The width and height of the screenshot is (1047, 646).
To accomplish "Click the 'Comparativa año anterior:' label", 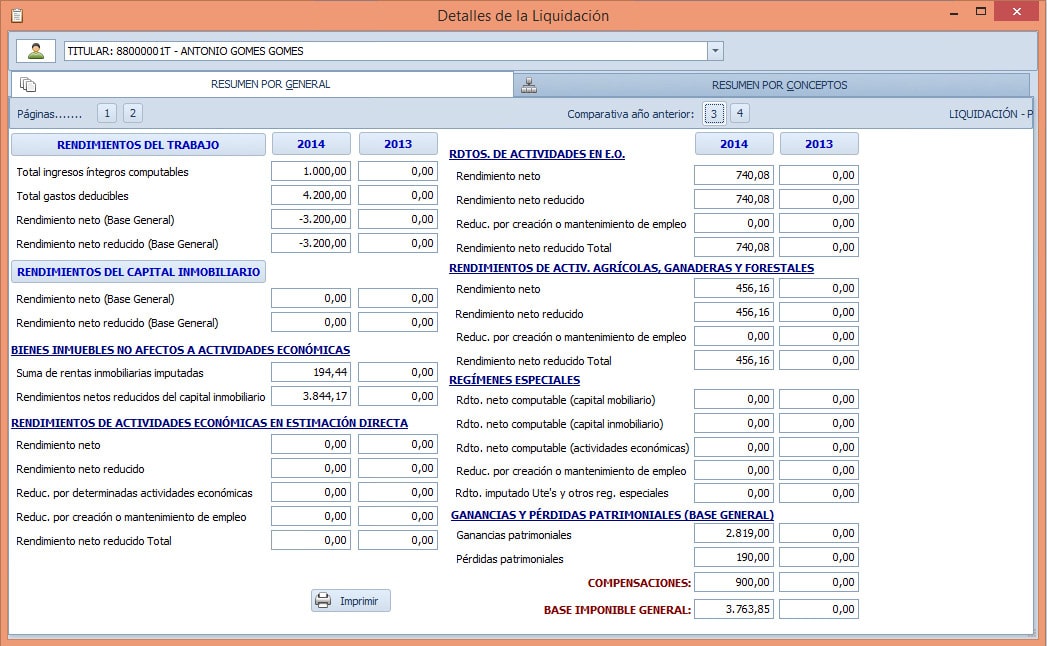I will point(631,114).
